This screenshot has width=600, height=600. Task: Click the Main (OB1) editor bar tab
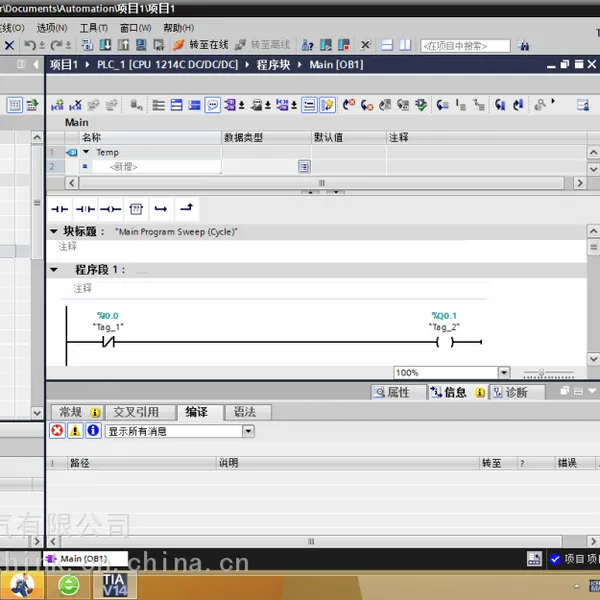85,559
